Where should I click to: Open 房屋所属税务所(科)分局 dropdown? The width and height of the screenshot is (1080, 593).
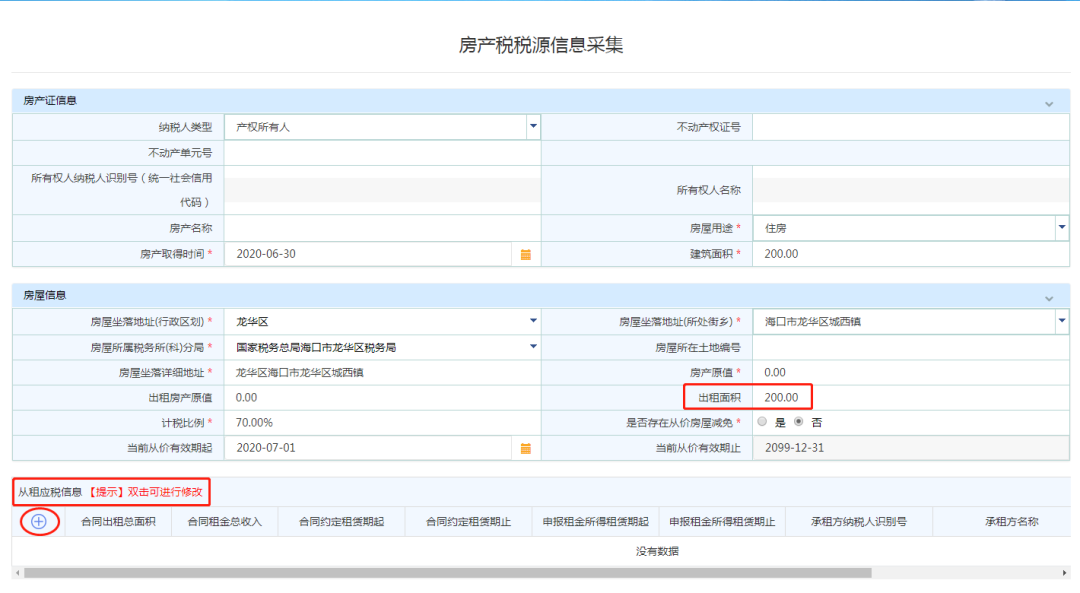tap(533, 346)
